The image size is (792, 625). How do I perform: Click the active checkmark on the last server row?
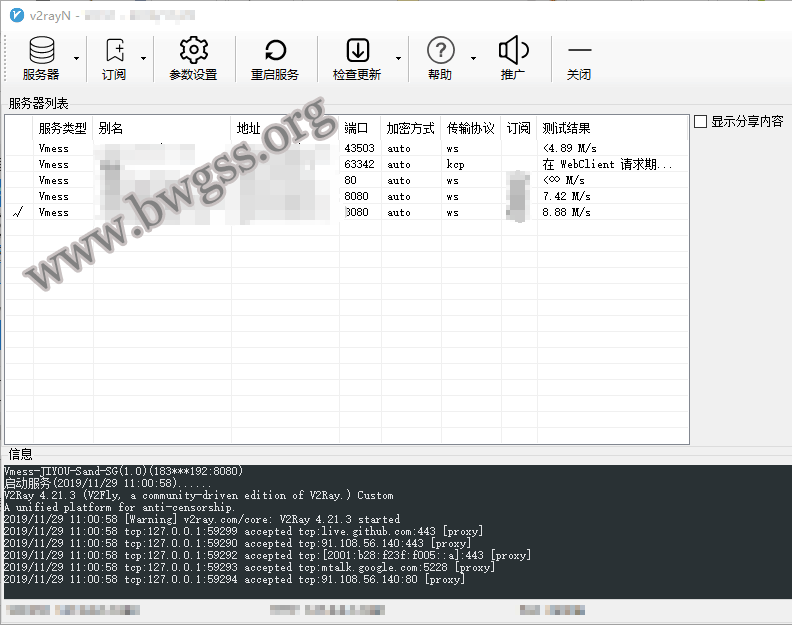[18, 212]
